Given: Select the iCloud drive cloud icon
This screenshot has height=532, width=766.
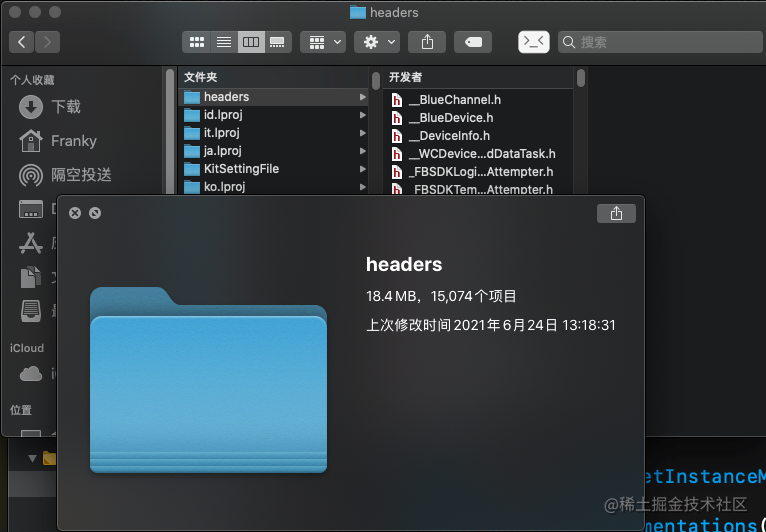Looking at the screenshot, I should [31, 374].
